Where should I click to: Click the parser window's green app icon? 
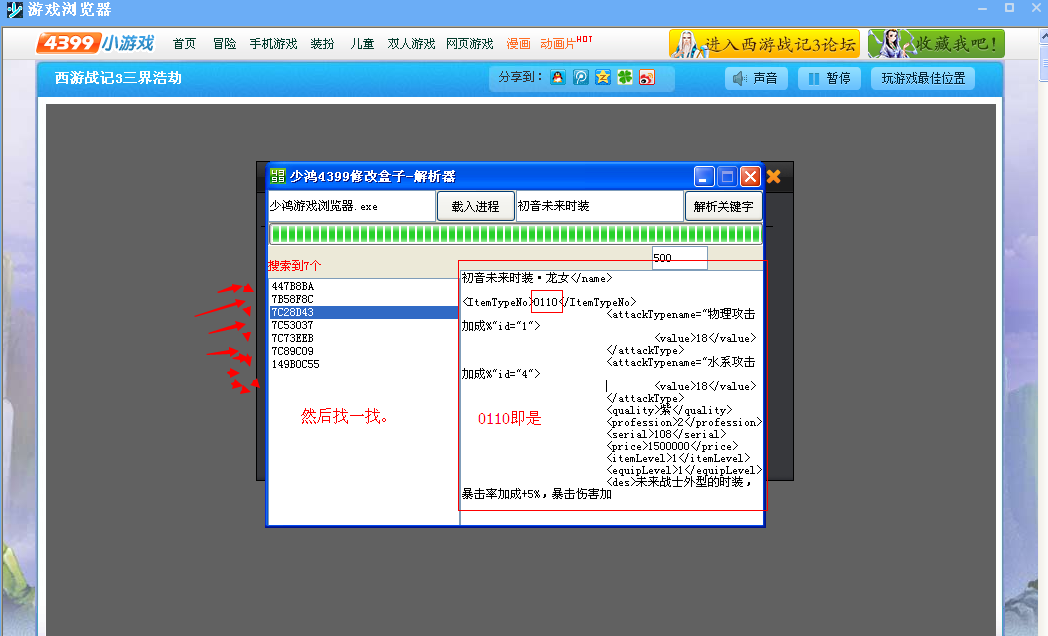pyautogui.click(x=277, y=176)
